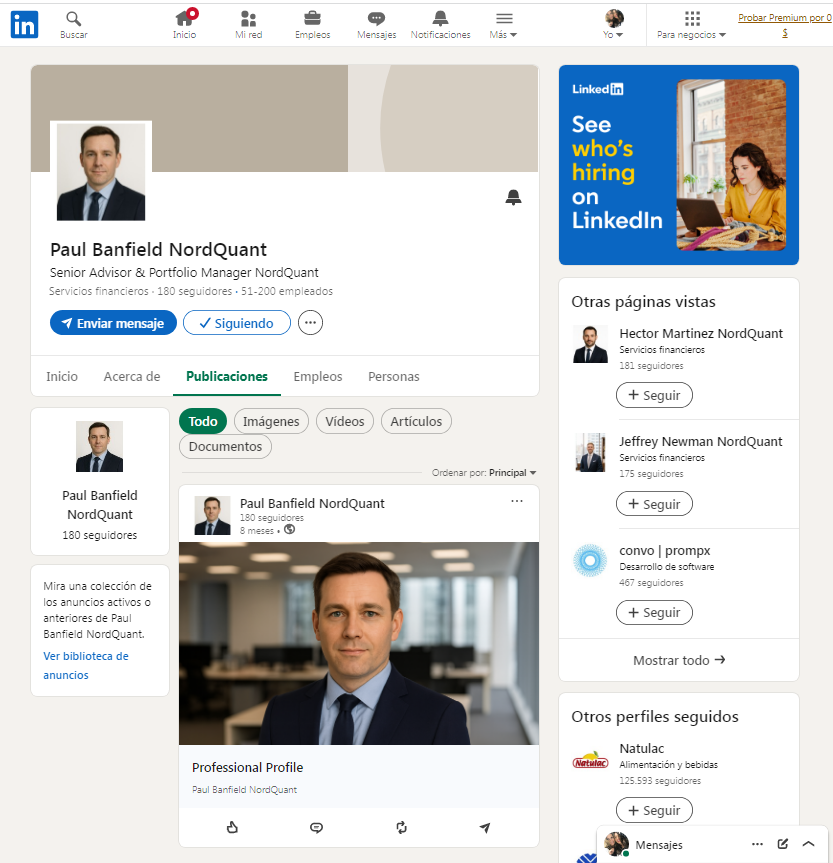Open convo | prompx page name

[665, 550]
